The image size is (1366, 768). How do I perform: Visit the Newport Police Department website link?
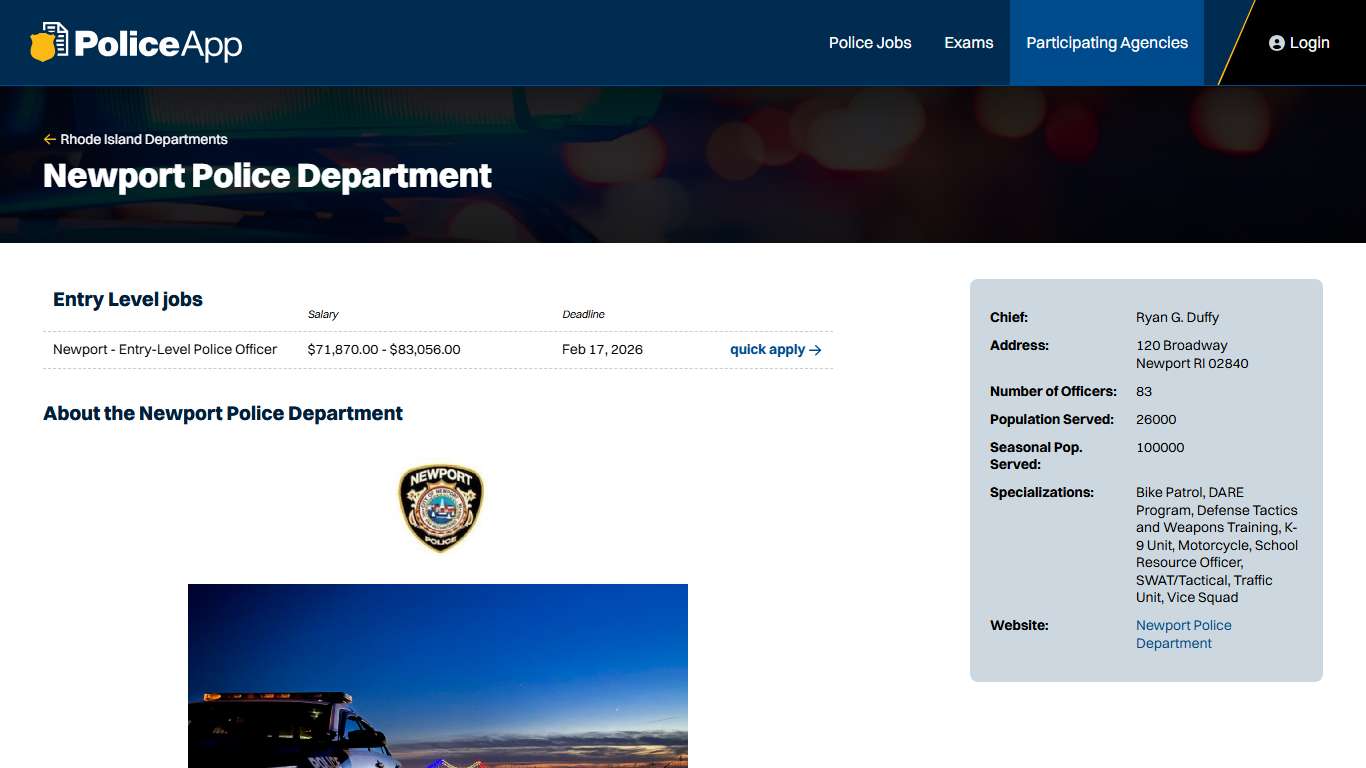(x=1184, y=634)
